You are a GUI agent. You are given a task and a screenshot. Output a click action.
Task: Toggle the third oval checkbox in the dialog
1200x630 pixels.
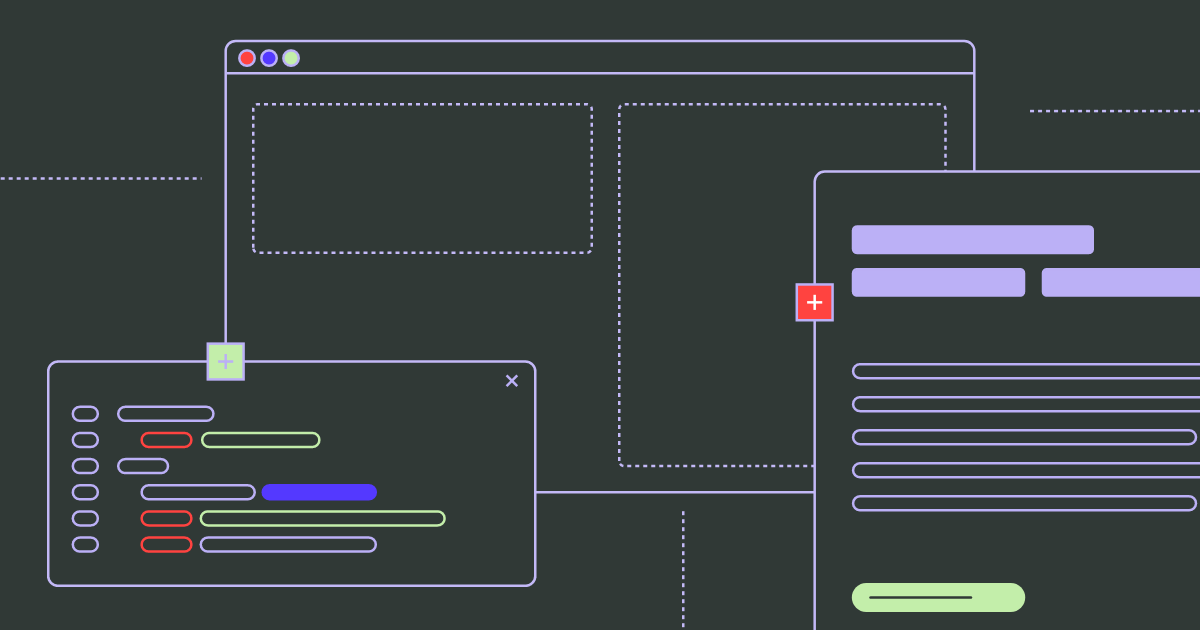pyautogui.click(x=85, y=465)
